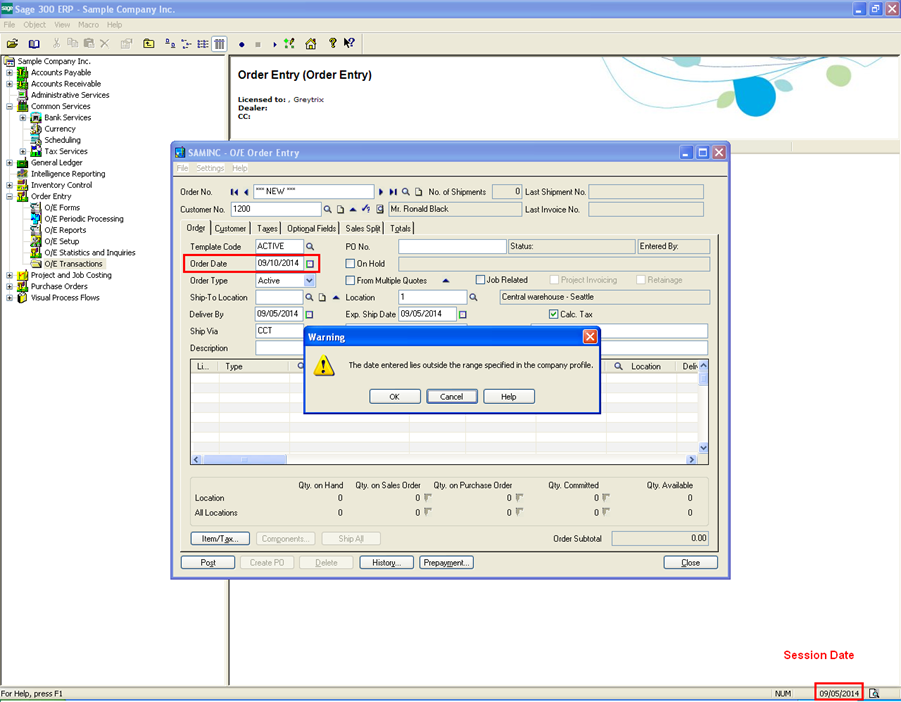Open the Optional Fields tab
The image size is (901, 702).
pos(311,229)
